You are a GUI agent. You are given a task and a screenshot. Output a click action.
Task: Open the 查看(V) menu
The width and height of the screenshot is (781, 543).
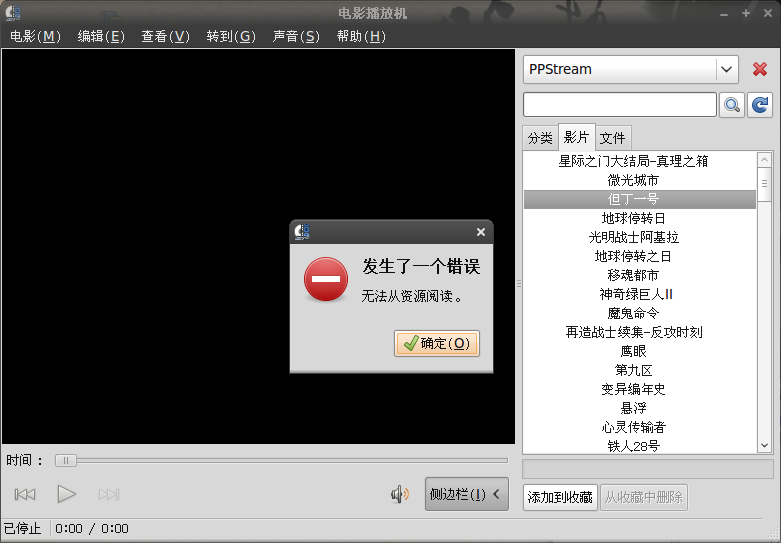165,36
